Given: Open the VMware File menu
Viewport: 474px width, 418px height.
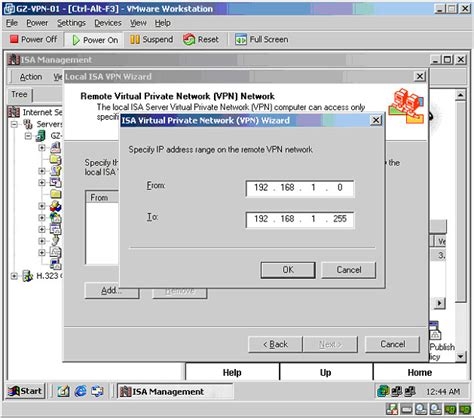Looking at the screenshot, I should point(12,23).
